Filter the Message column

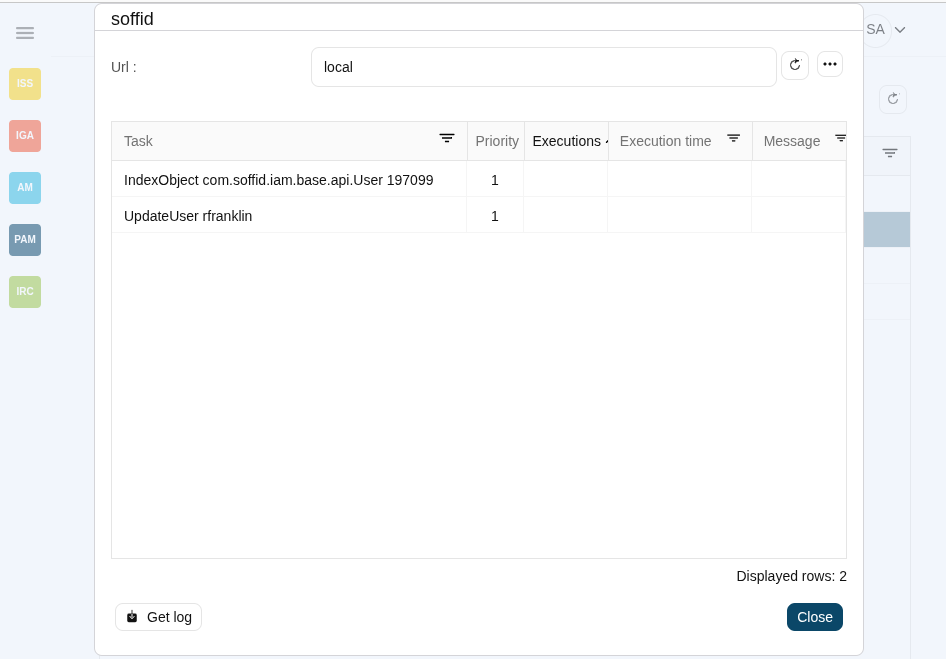coord(840,139)
